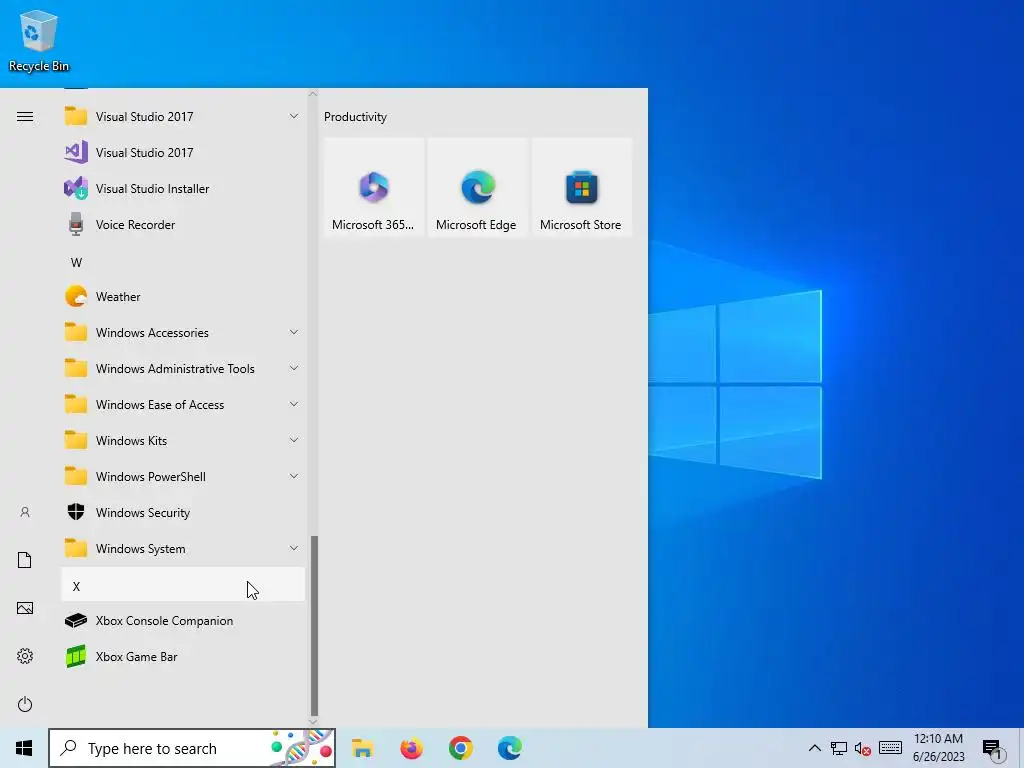Click the Windows Kits folder label
Screen dimensions: 1024x768
point(131,441)
